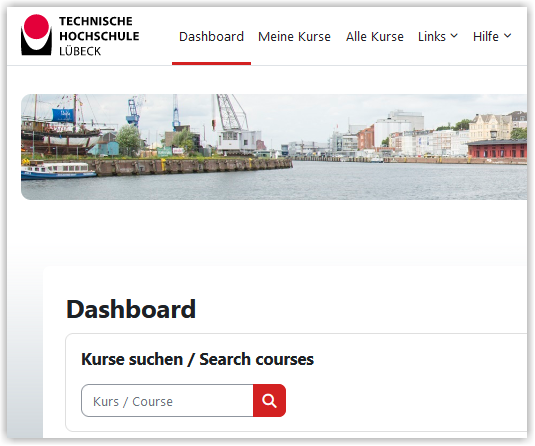Open the Links menu label
The image size is (535, 446).
[432, 36]
